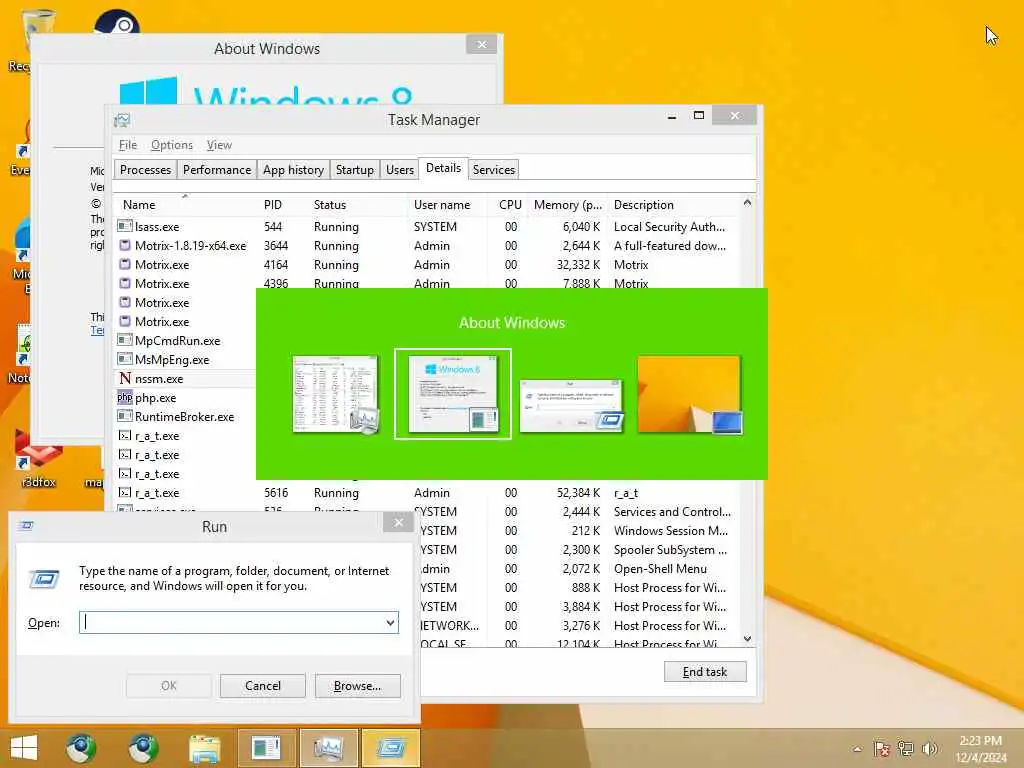Click description 'Open-Shell Menu'
The width and height of the screenshot is (1024, 768).
pyautogui.click(x=660, y=569)
